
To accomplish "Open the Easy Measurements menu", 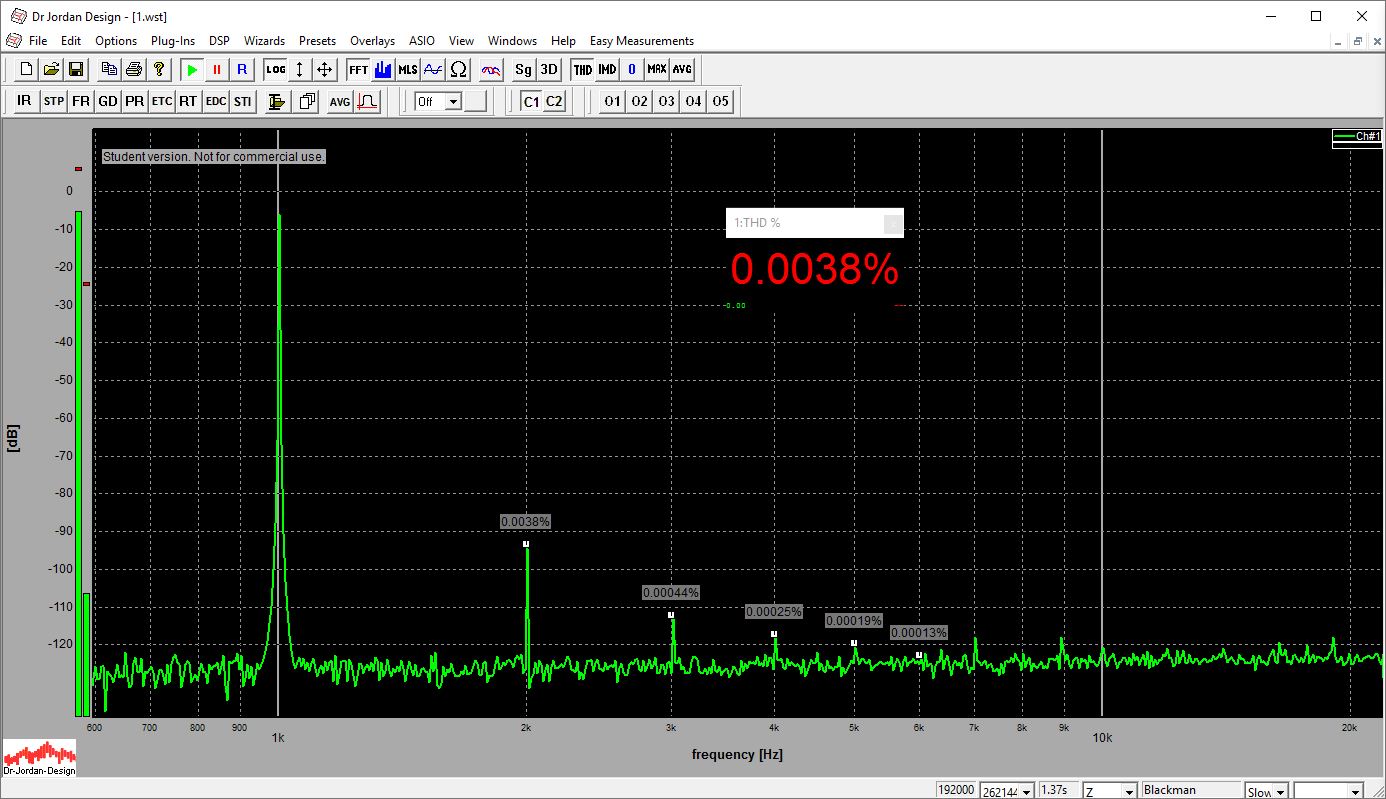I will [642, 41].
